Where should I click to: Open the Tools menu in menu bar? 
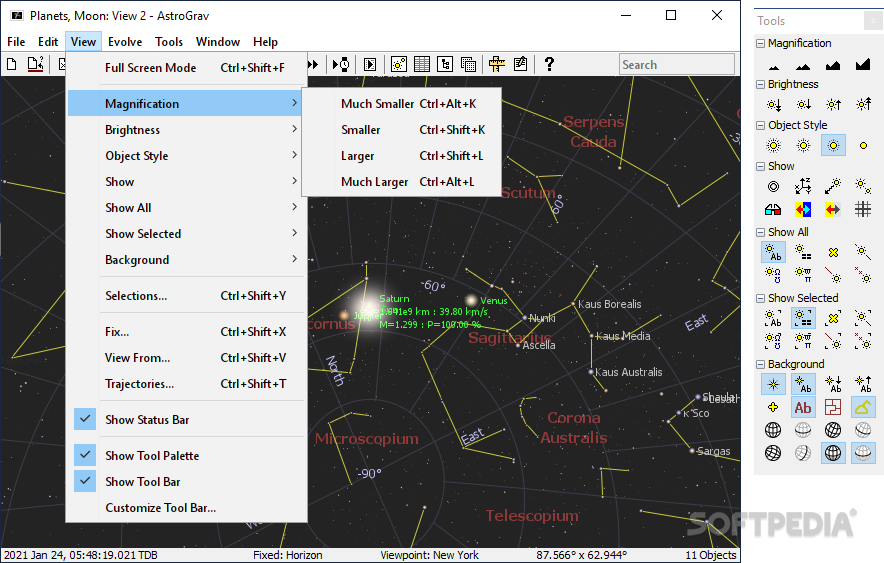coord(169,42)
